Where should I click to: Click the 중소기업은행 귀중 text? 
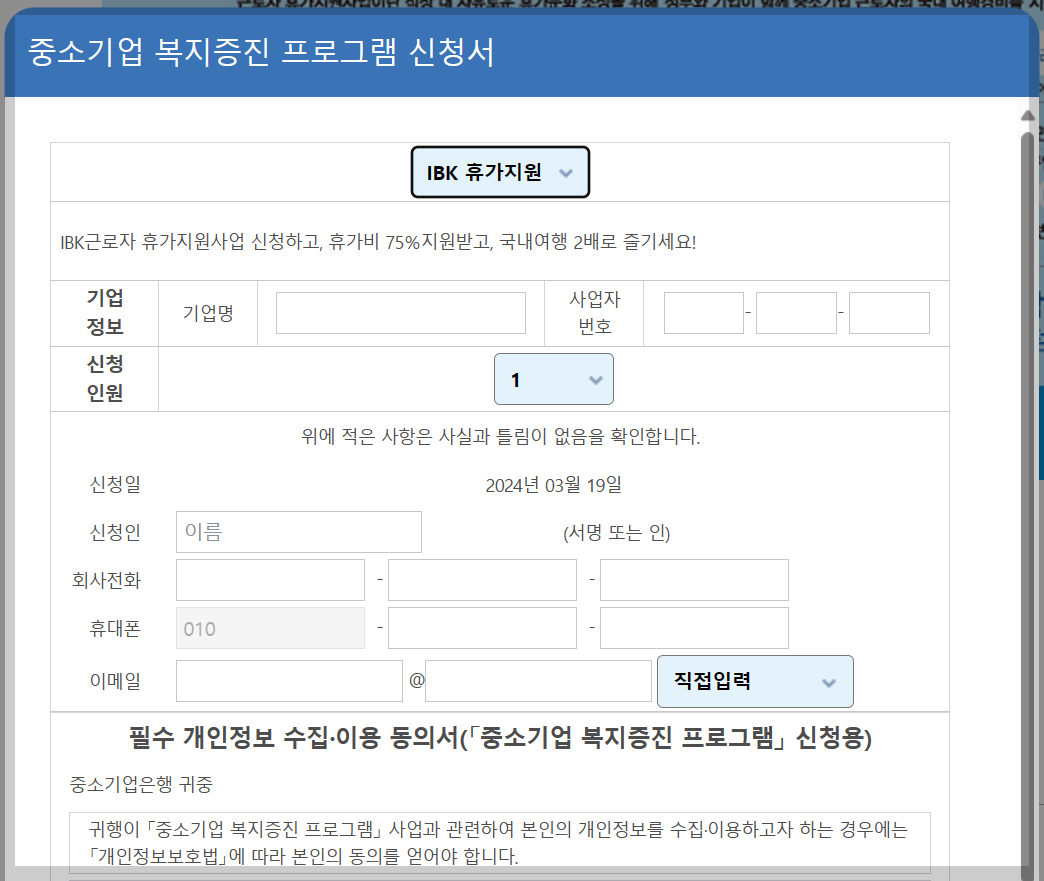coord(140,784)
